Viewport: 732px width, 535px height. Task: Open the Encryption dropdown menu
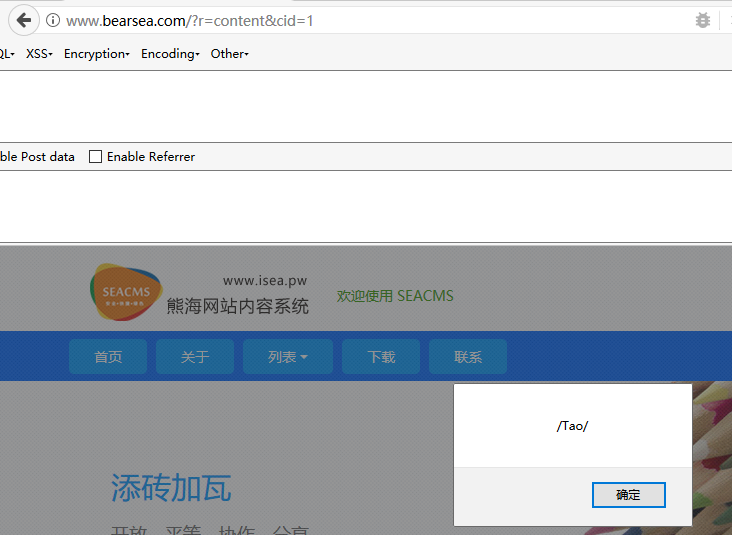(97, 54)
